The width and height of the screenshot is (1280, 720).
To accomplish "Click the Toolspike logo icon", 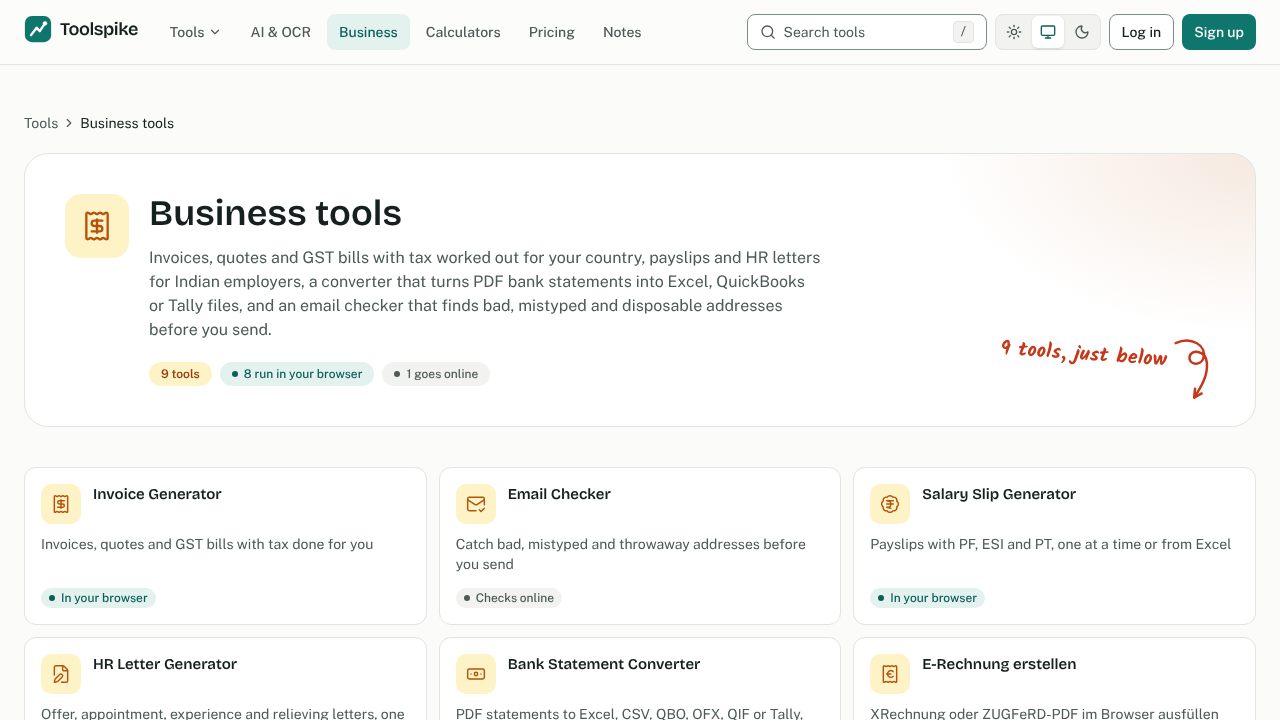I will click(38, 29).
